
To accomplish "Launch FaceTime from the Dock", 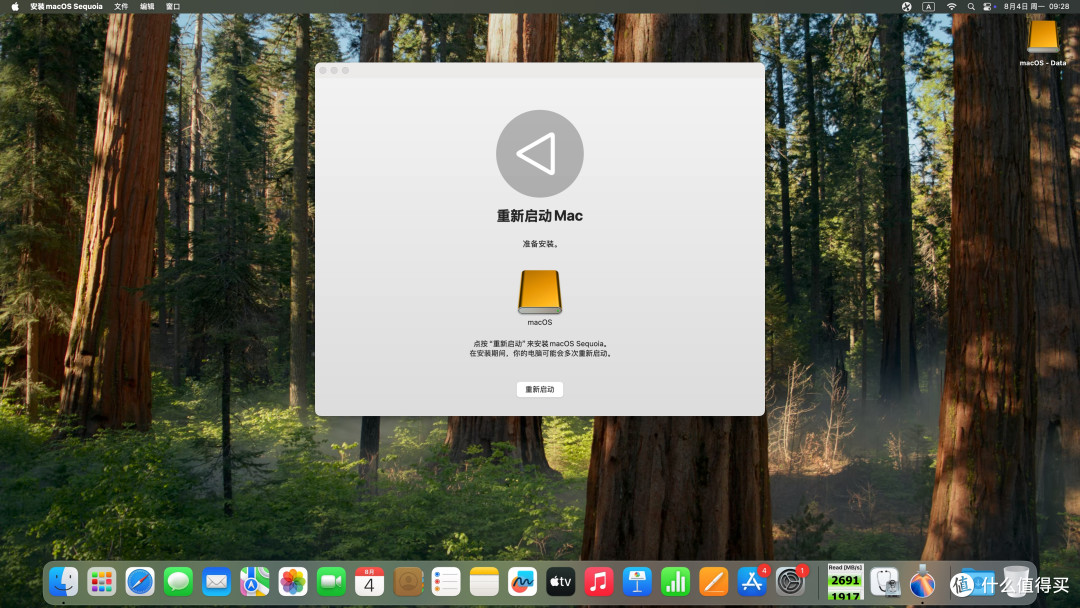I will 331,582.
